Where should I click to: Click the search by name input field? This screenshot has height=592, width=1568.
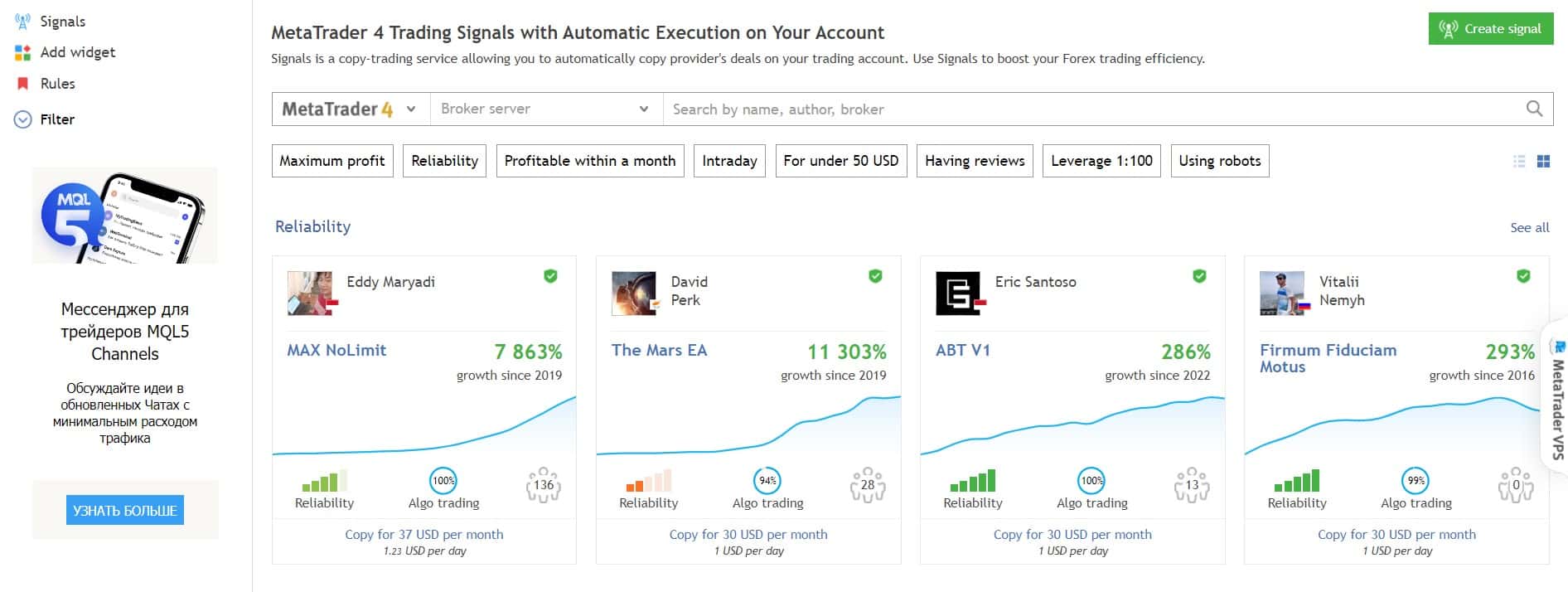(1094, 109)
